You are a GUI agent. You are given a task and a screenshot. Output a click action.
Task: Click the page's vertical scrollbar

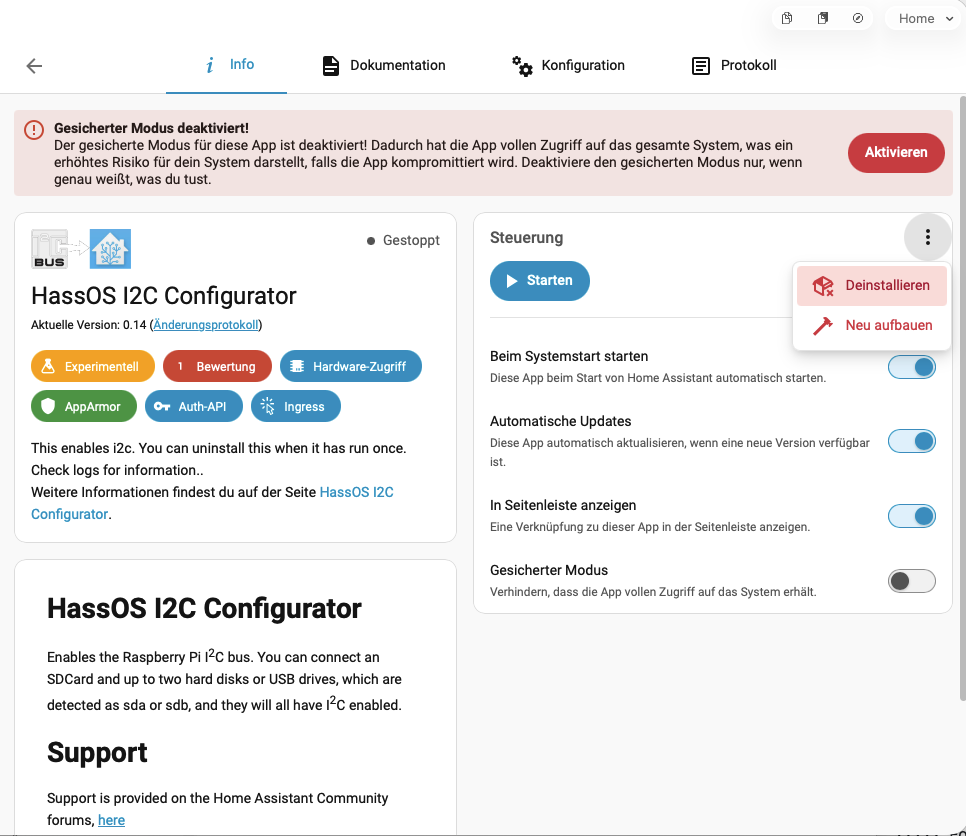pyautogui.click(x=962, y=398)
